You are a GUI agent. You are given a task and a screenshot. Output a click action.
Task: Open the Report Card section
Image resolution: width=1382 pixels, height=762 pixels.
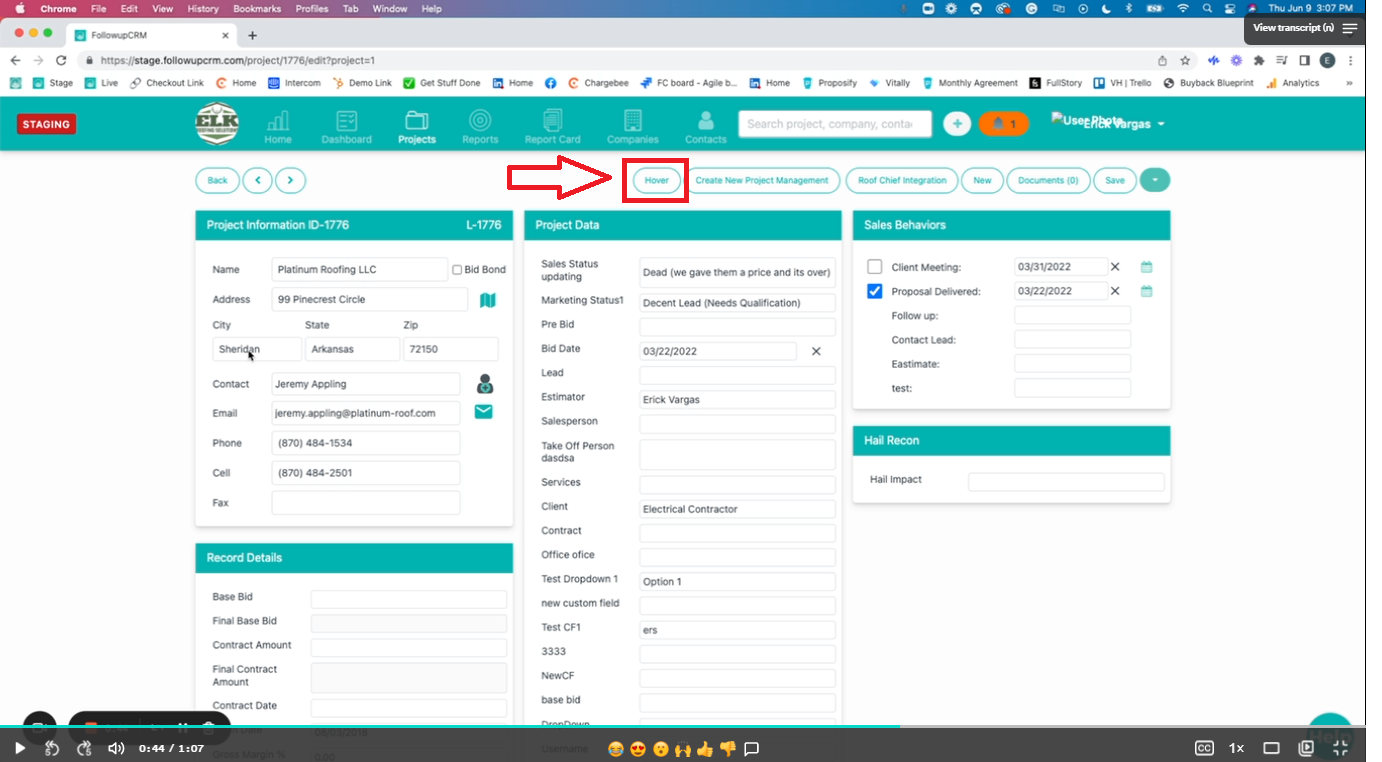point(552,123)
